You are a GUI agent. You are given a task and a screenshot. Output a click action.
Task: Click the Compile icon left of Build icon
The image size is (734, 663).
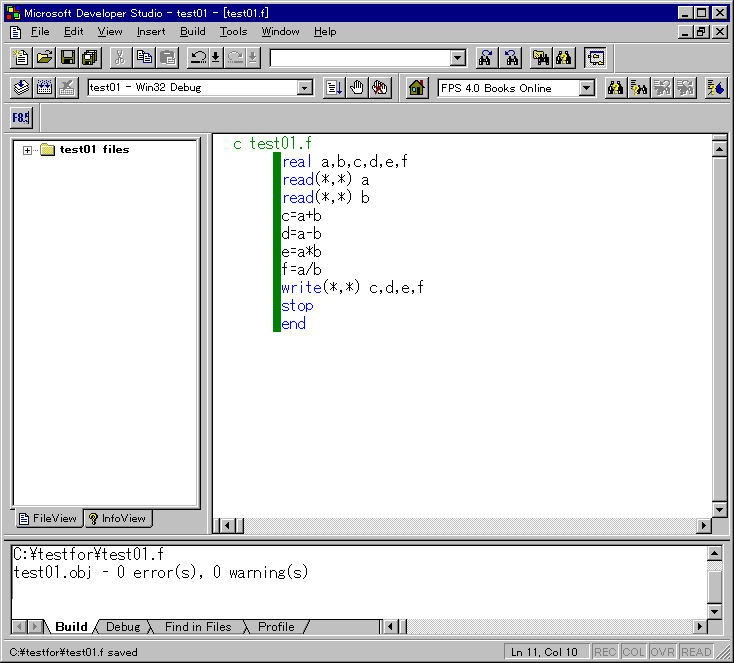point(22,88)
